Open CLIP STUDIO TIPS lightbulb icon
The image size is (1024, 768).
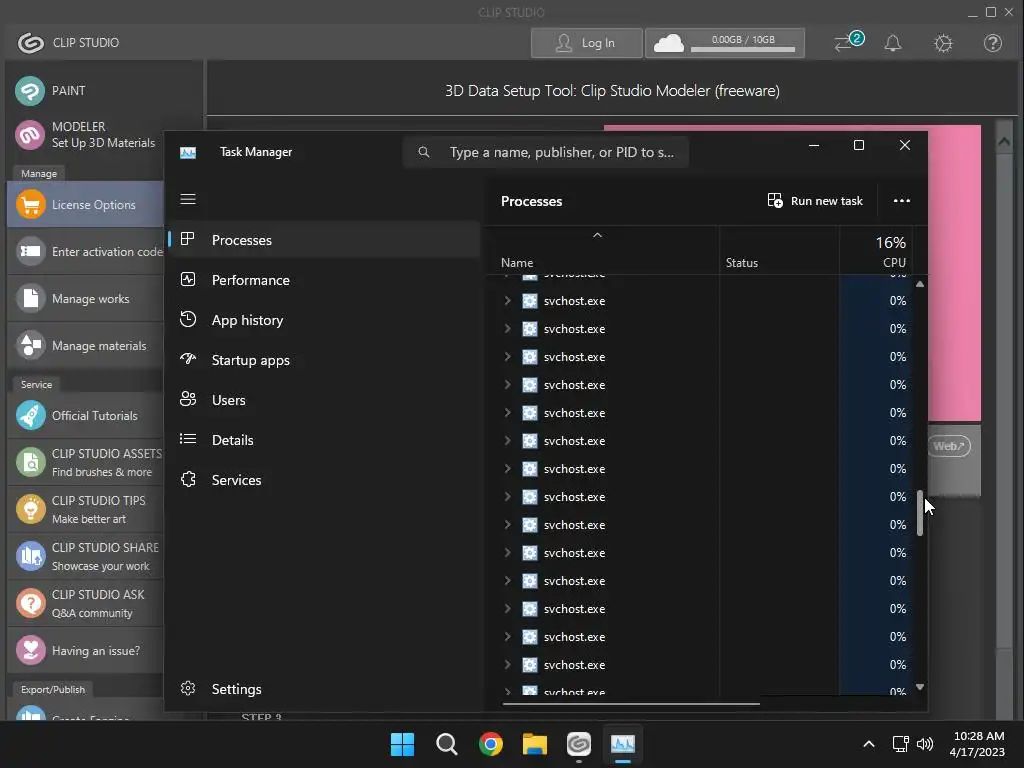point(31,509)
